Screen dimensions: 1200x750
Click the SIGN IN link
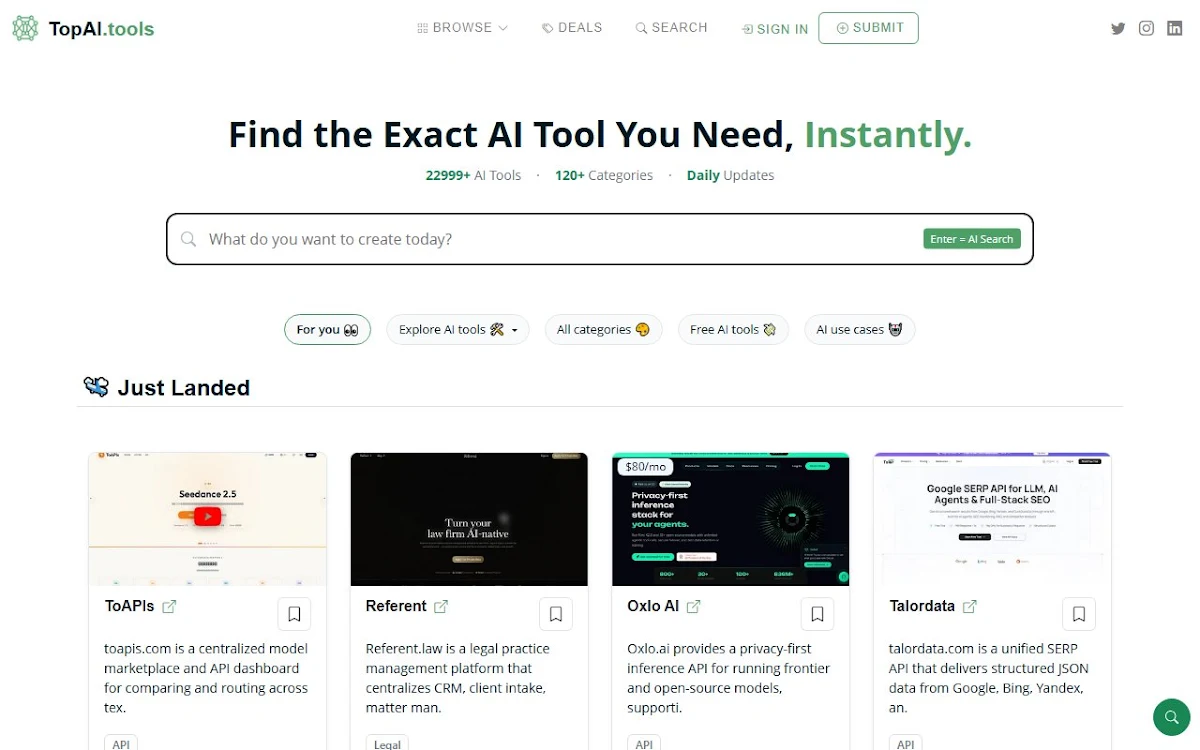[x=775, y=29]
